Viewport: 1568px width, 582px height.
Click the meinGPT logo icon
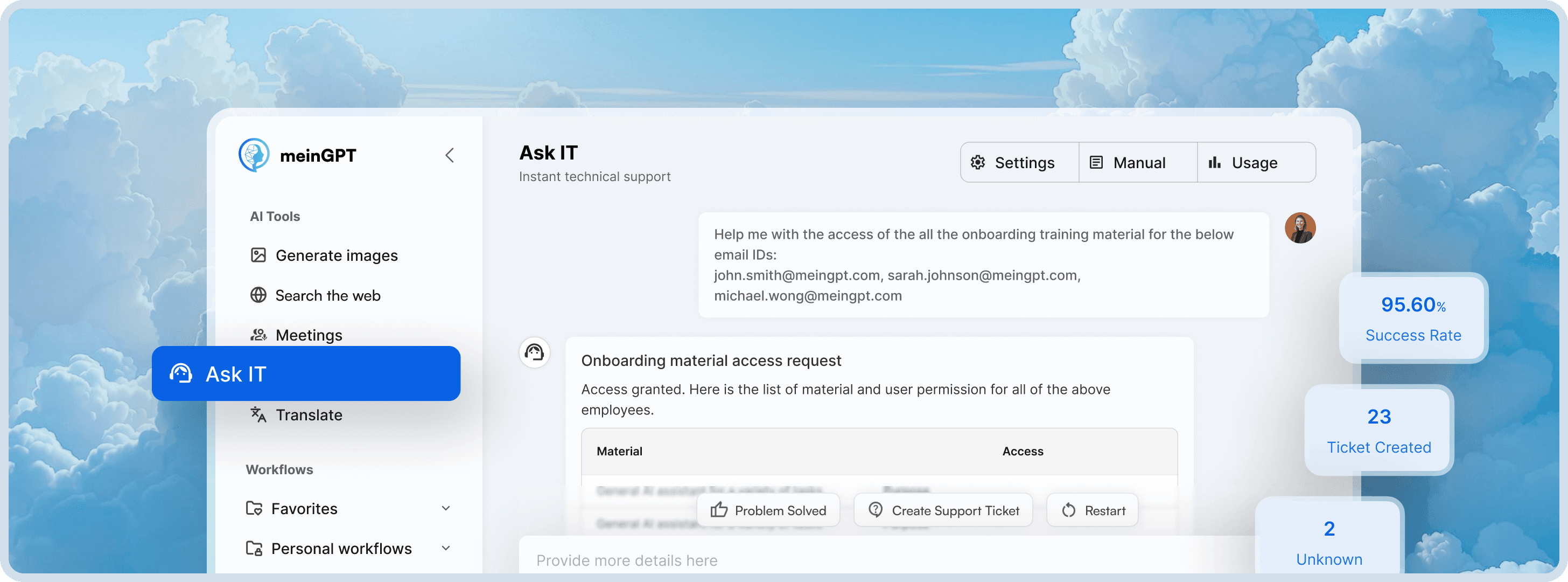(x=254, y=155)
